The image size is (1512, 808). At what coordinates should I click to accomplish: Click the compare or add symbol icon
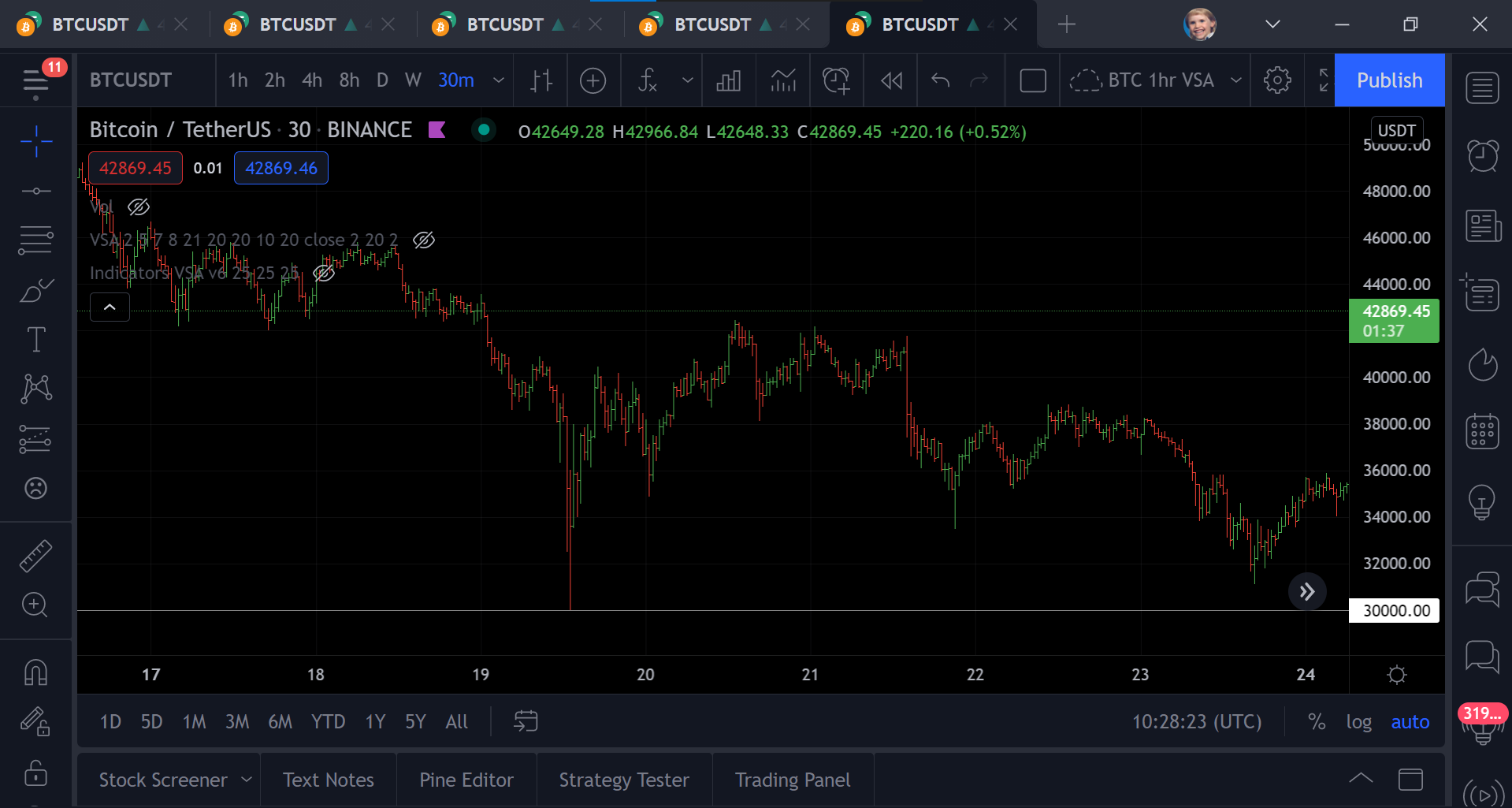pos(593,80)
